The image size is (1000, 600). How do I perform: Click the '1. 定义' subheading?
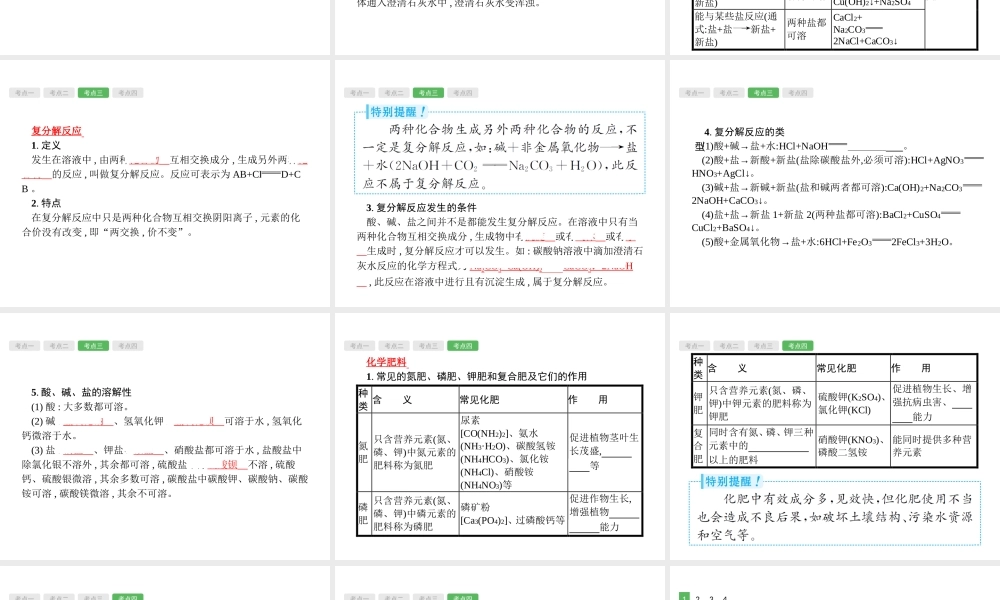[46, 145]
